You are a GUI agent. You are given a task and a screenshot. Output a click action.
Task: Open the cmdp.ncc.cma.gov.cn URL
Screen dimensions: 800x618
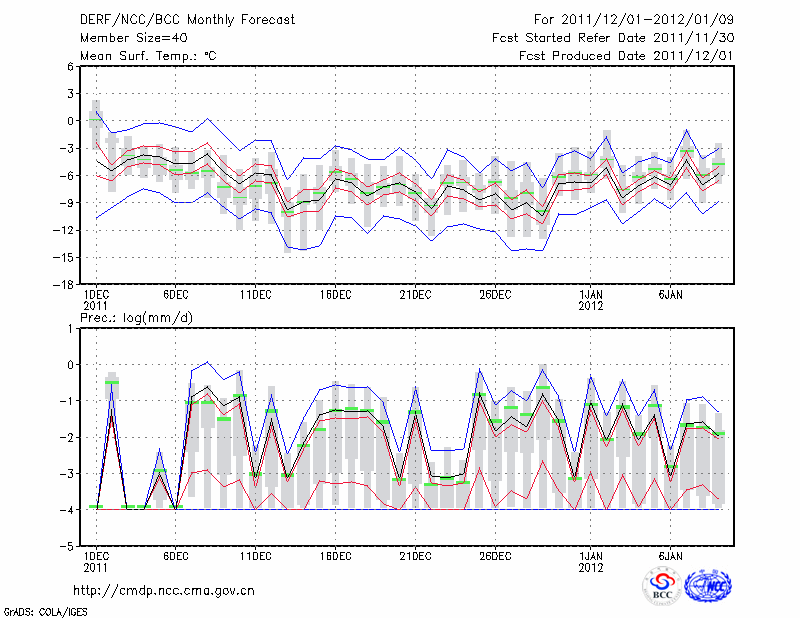164,590
